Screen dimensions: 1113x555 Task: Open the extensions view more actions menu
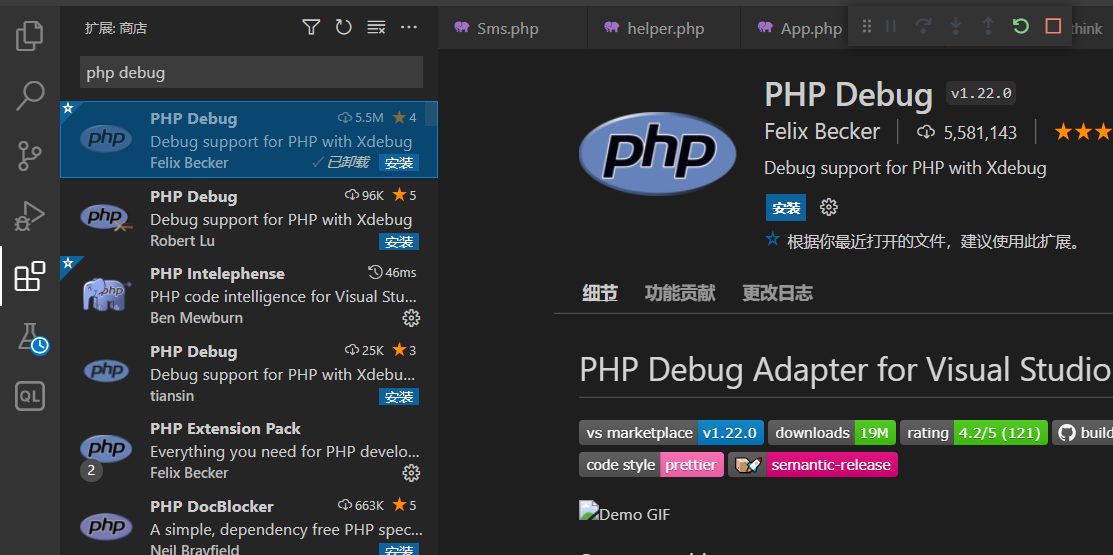pyautogui.click(x=409, y=28)
